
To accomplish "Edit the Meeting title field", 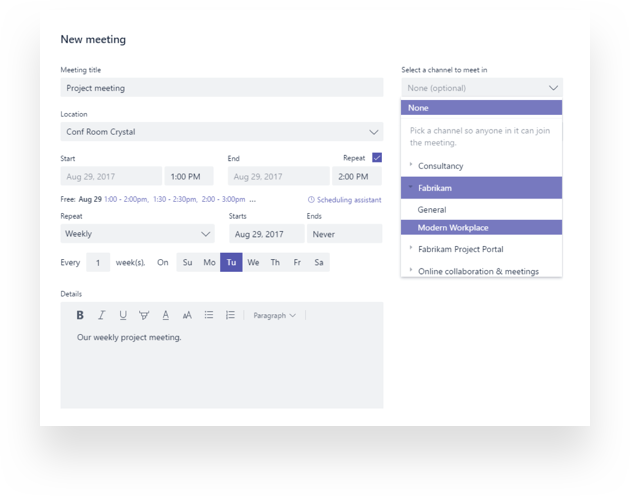I will coord(222,88).
